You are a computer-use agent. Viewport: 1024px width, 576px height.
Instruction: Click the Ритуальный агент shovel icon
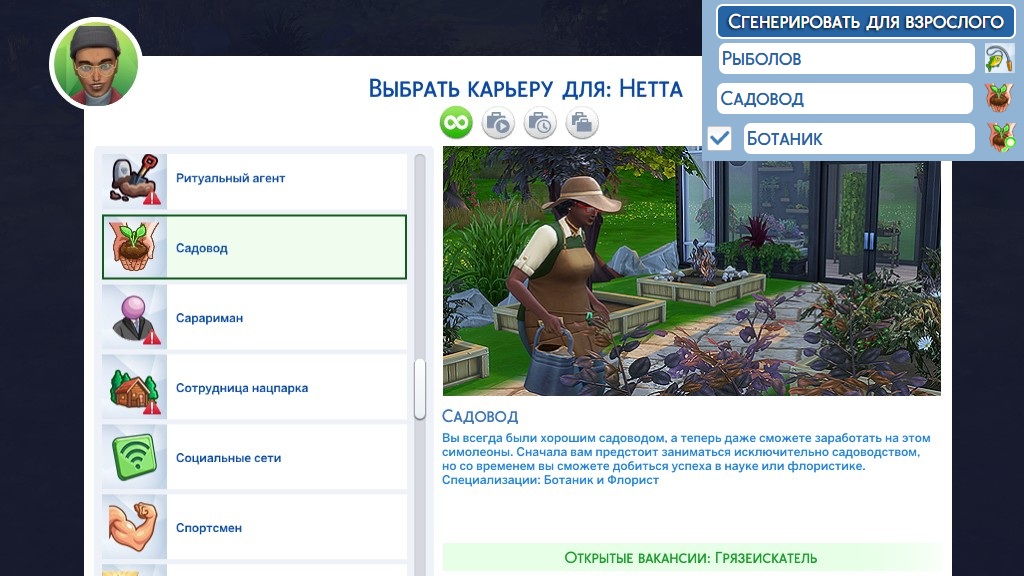click(x=135, y=179)
